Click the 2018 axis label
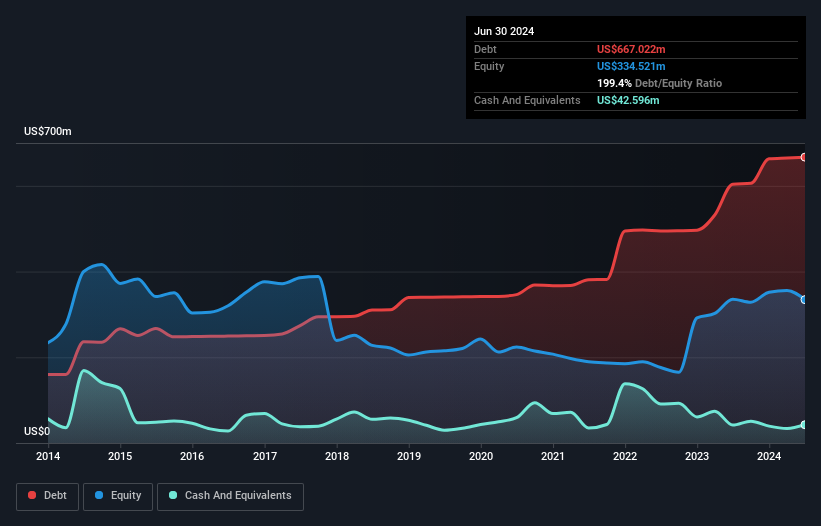This screenshot has height=526, width=821. pos(337,456)
